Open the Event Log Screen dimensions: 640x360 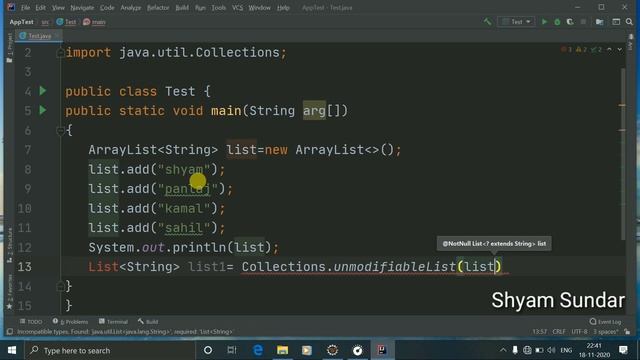(x=605, y=322)
